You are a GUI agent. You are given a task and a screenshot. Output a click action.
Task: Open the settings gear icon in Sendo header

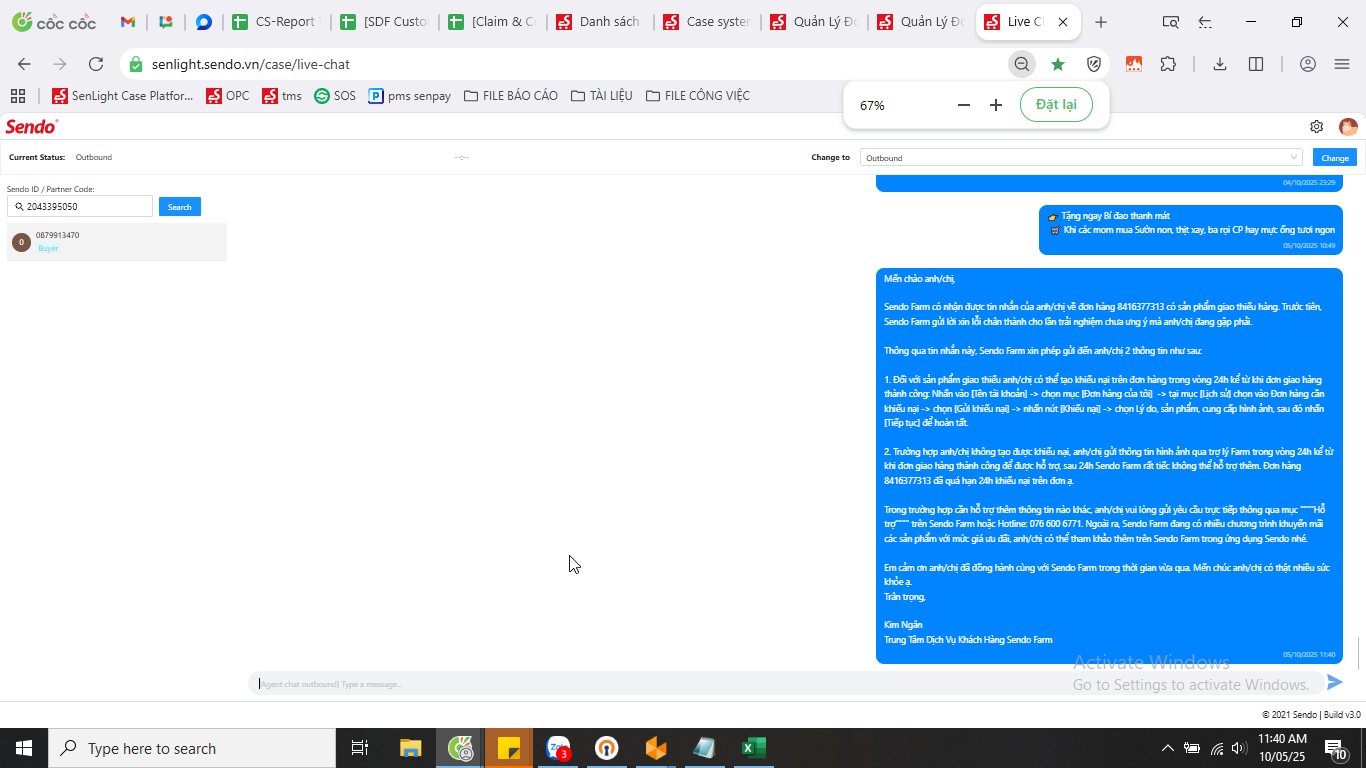pyautogui.click(x=1317, y=127)
